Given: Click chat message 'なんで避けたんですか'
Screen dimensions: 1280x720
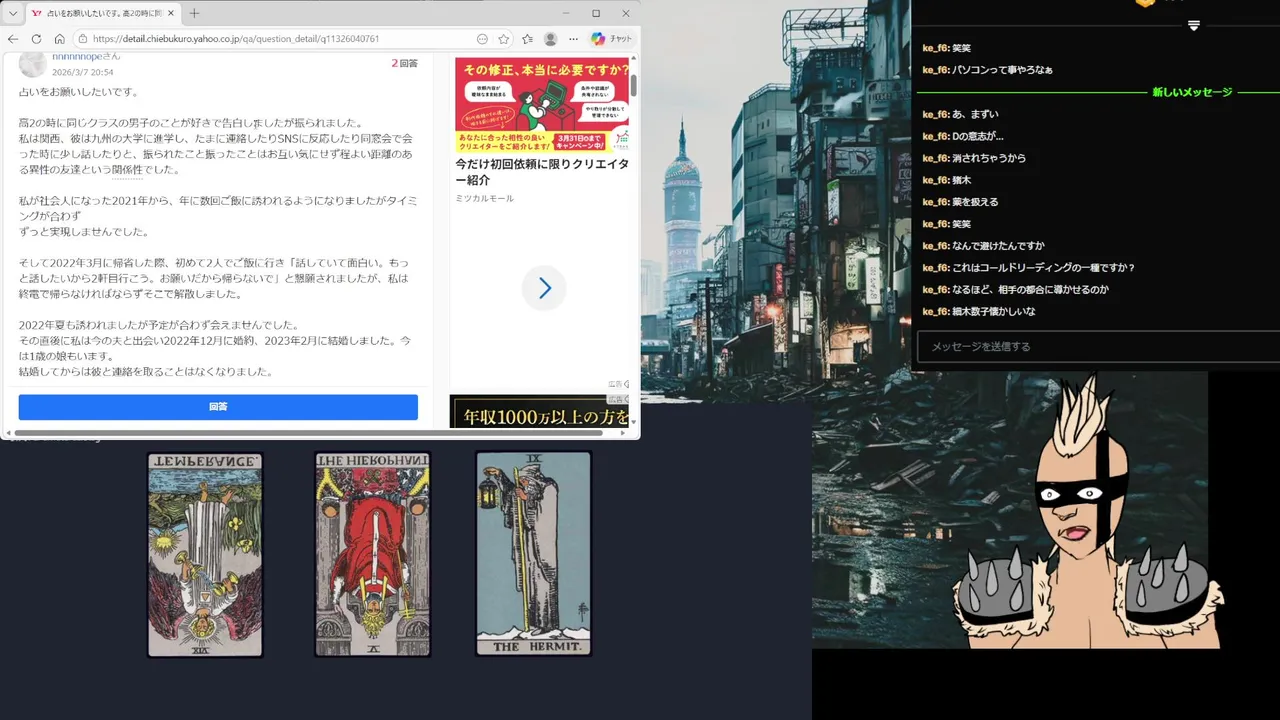Looking at the screenshot, I should pyautogui.click(x=998, y=246).
